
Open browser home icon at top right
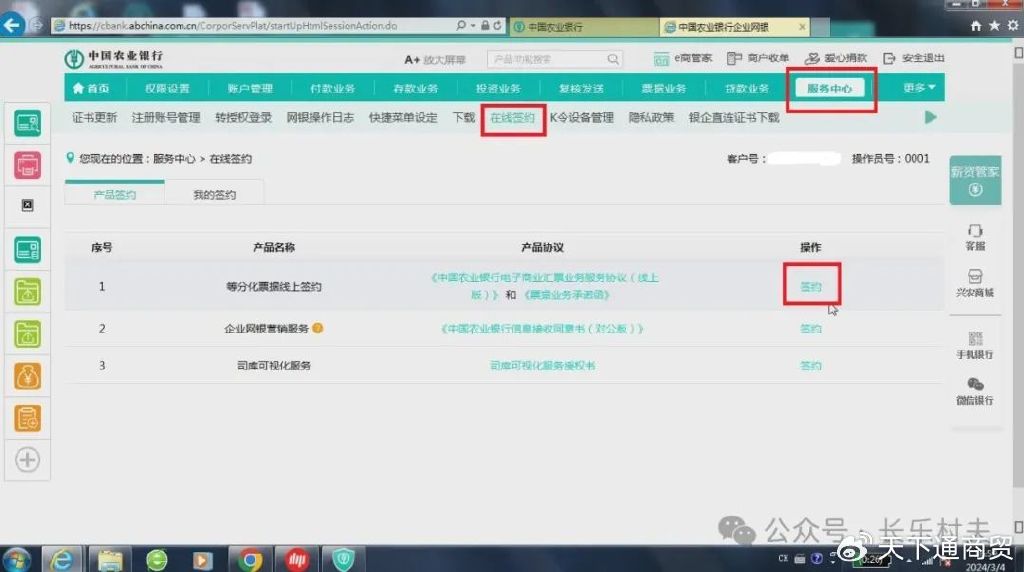[976, 25]
